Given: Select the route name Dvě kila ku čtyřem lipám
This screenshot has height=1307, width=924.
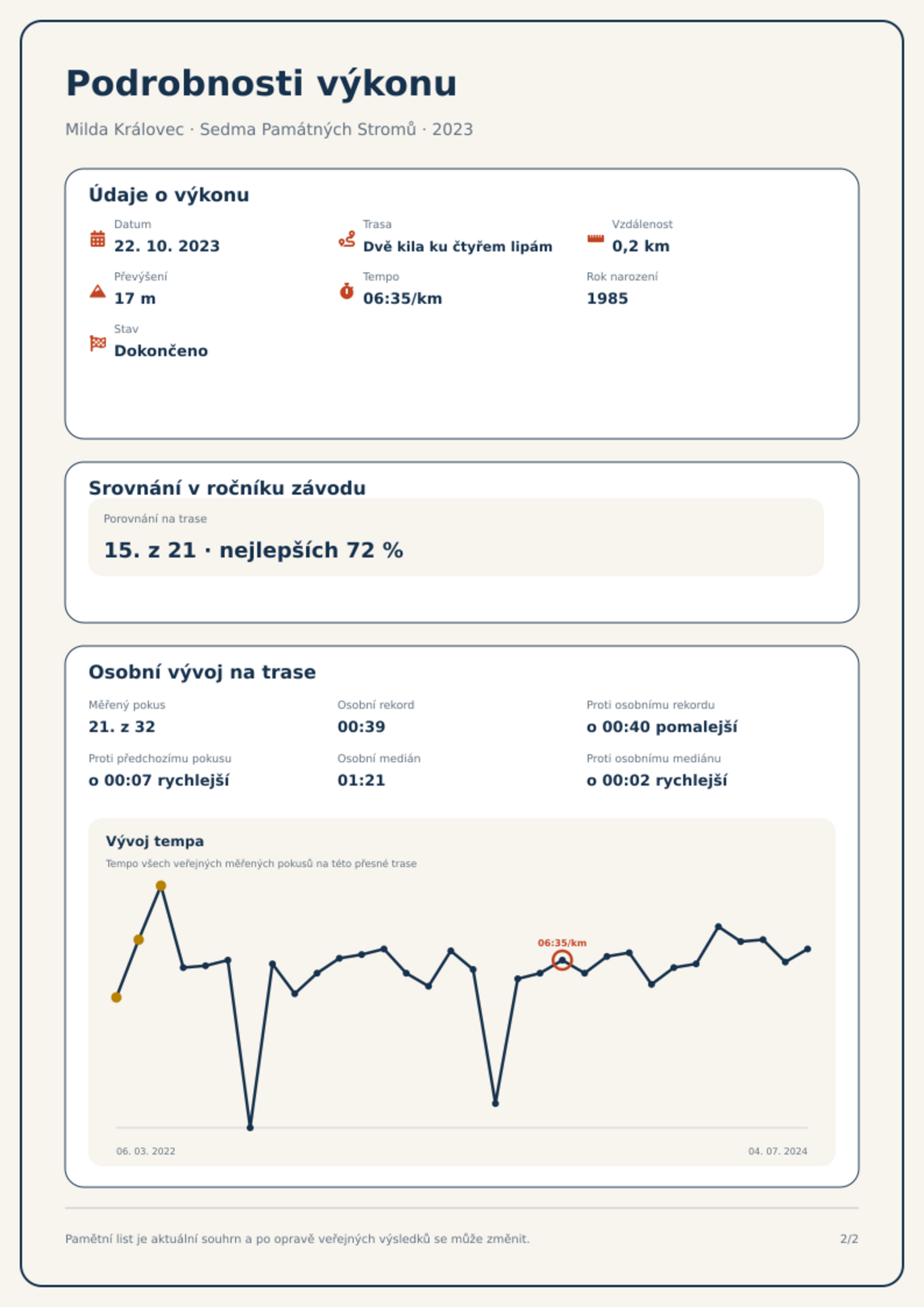Looking at the screenshot, I should coord(457,247).
